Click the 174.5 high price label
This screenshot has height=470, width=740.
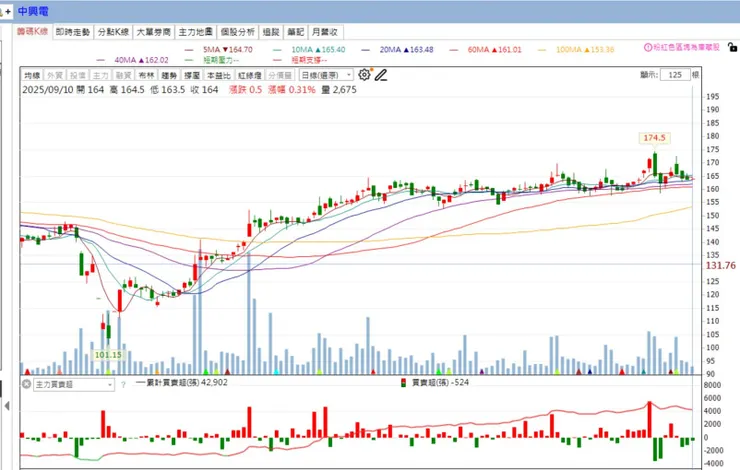(x=654, y=138)
